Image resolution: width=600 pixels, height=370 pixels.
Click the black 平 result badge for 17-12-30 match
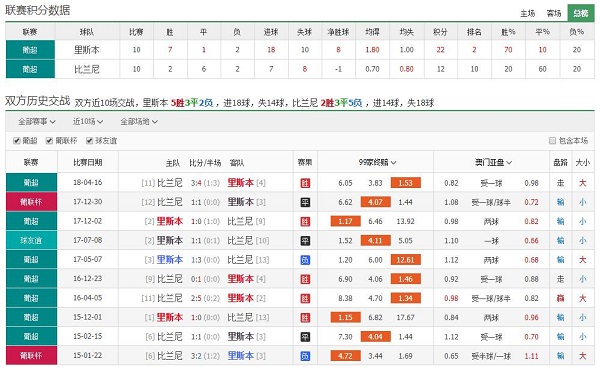point(305,202)
